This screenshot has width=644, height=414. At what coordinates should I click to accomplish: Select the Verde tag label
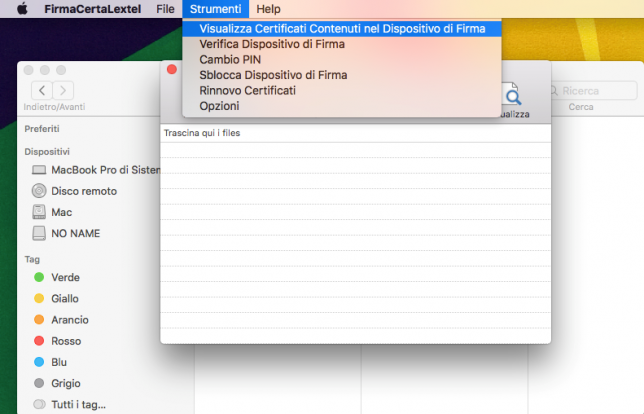65,277
